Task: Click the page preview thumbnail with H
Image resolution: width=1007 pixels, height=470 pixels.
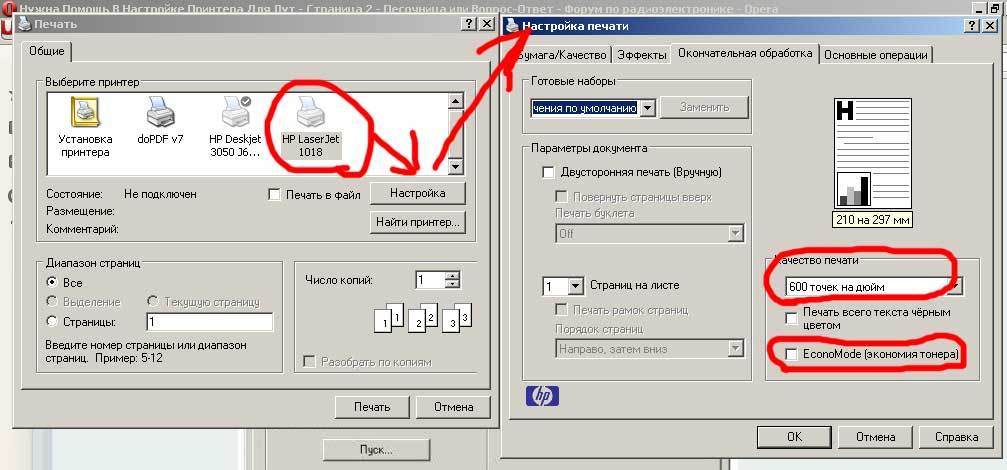Action: 873,153
